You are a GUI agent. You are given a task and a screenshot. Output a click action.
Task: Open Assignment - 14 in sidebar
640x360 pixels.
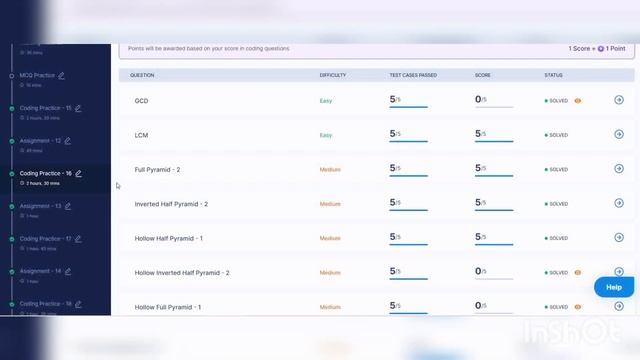(x=40, y=271)
